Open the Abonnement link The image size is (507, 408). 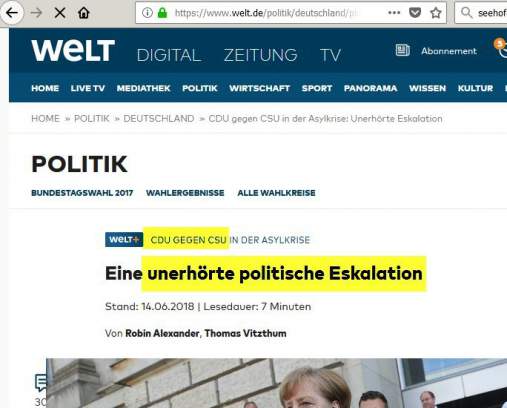click(x=449, y=51)
